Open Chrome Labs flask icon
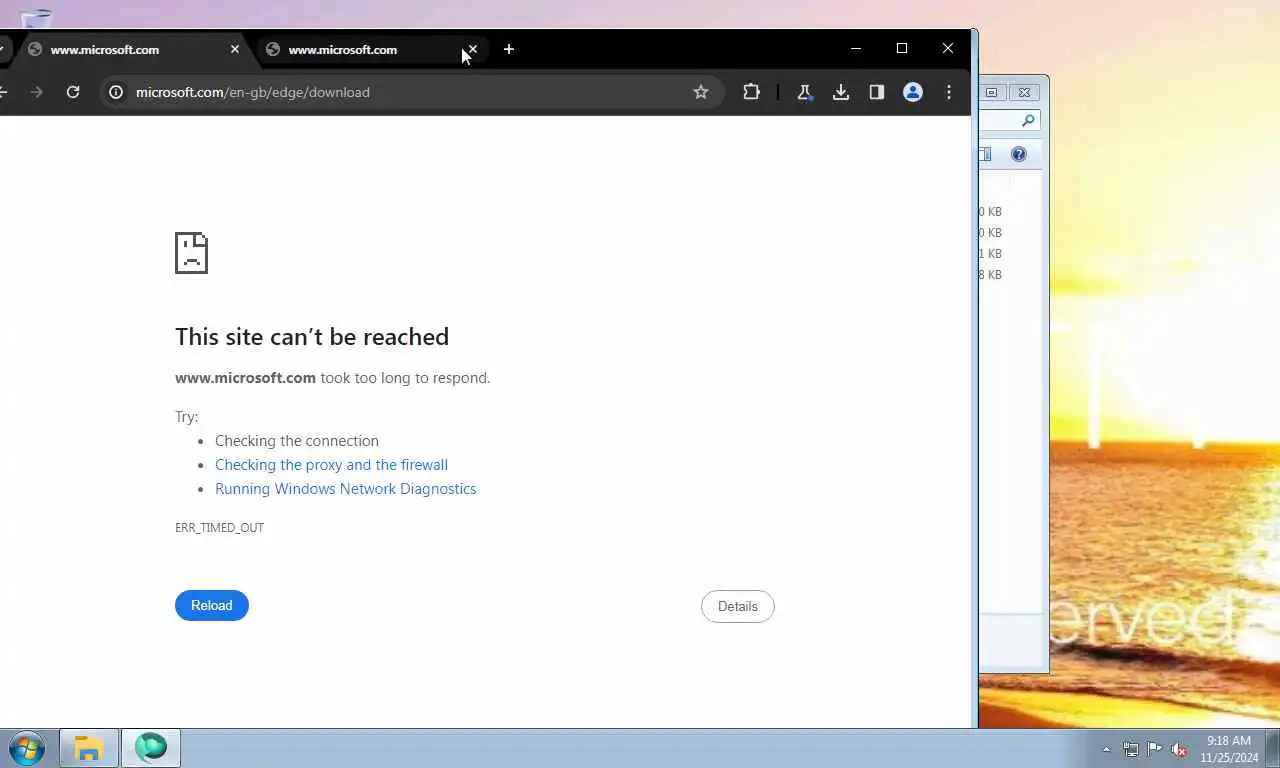 point(804,92)
